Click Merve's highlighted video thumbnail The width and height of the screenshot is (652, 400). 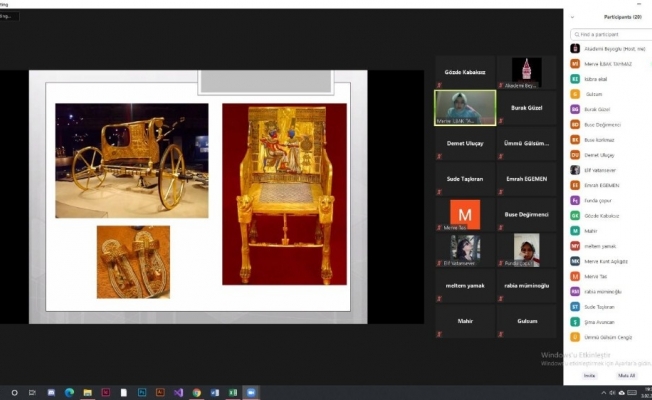pos(465,107)
